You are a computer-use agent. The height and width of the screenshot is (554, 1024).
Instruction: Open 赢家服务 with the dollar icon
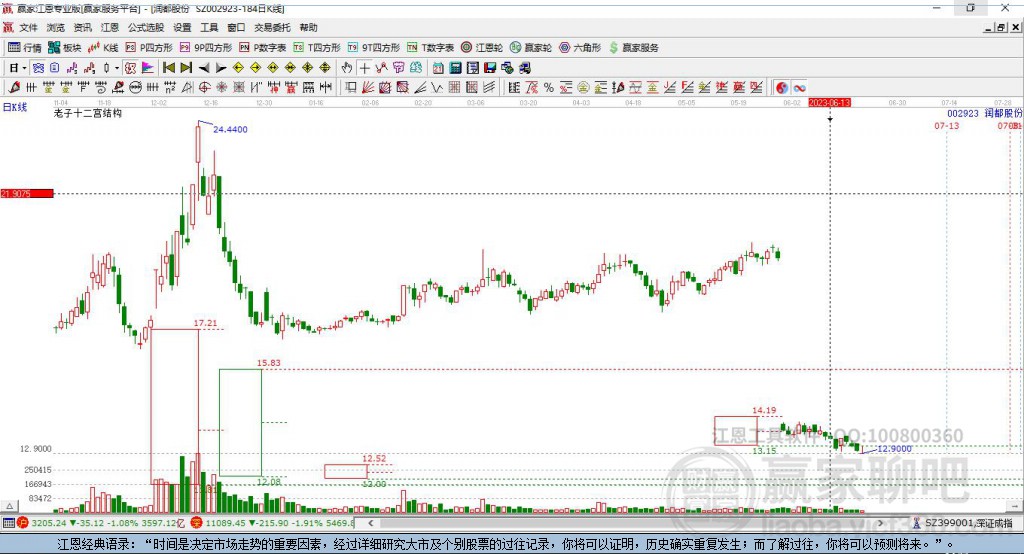pos(633,48)
